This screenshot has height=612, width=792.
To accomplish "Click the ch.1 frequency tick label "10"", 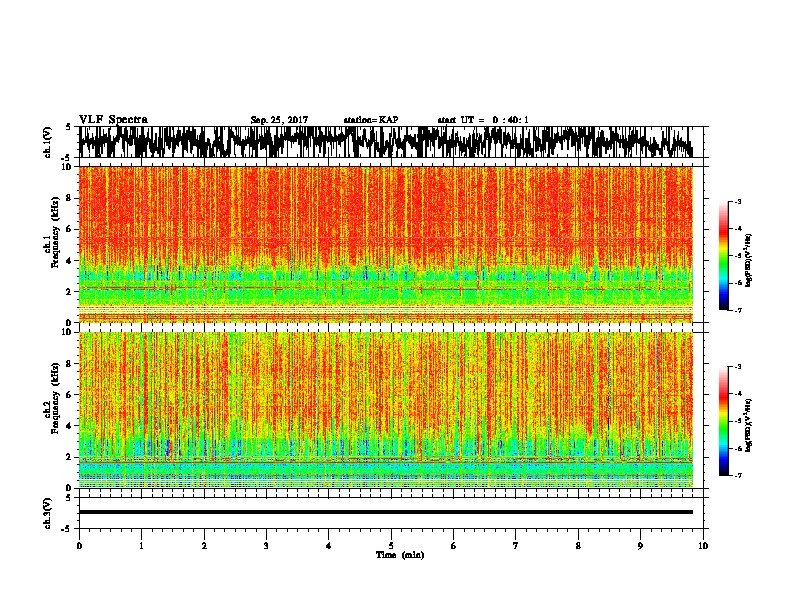I will (x=68, y=167).
